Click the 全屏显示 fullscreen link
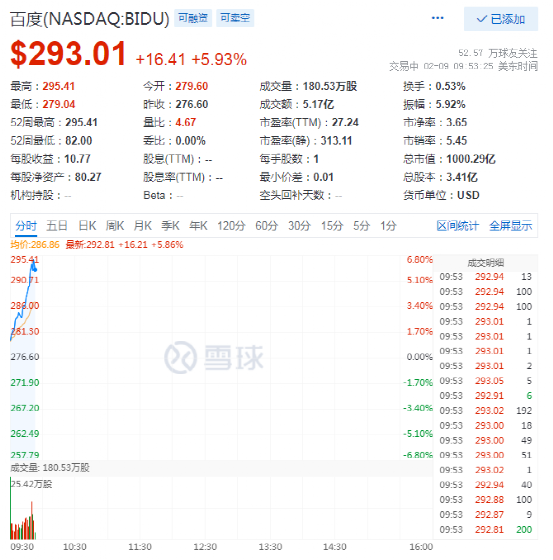 point(510,226)
